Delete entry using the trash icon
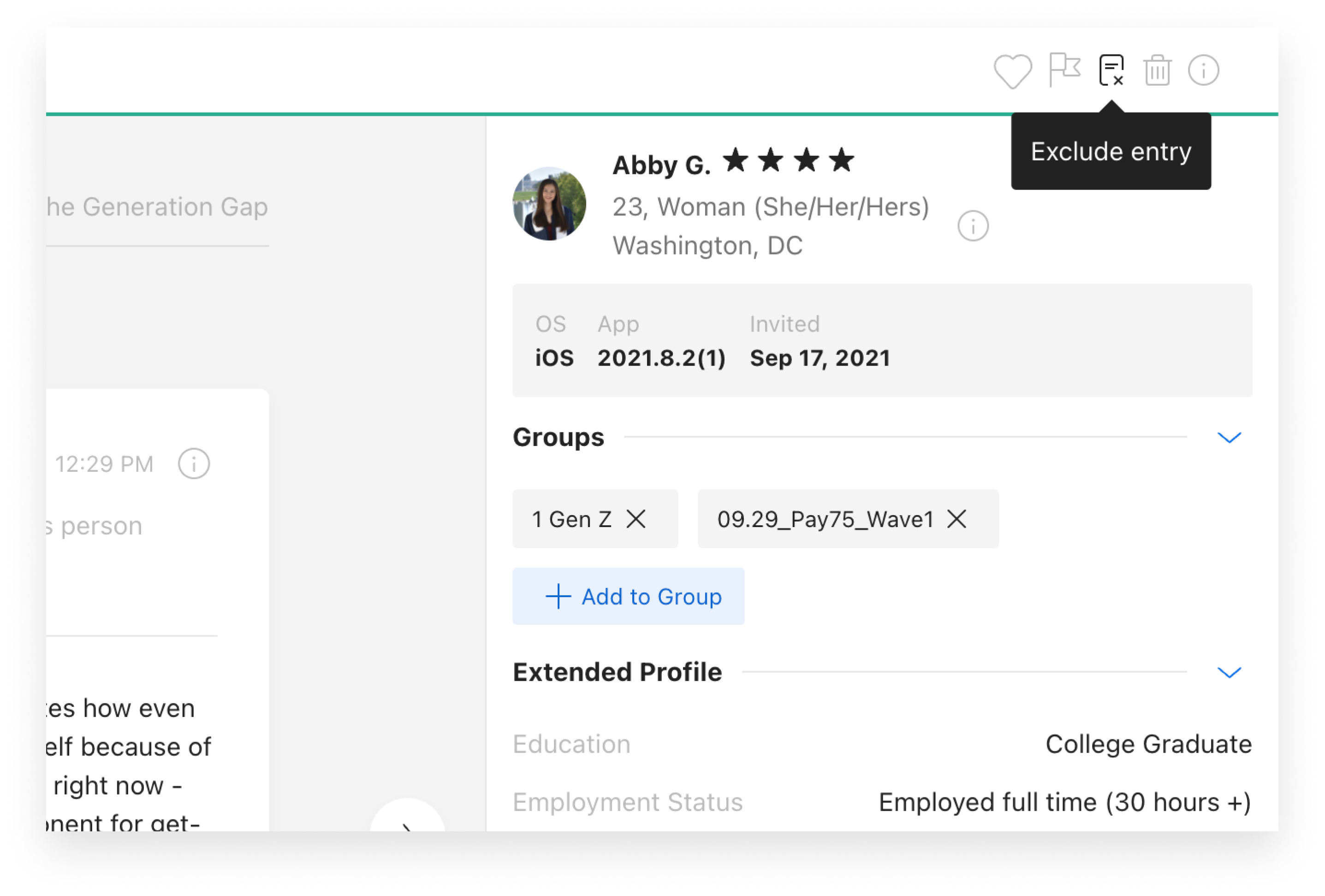This screenshot has height=896, width=1325. [1157, 70]
